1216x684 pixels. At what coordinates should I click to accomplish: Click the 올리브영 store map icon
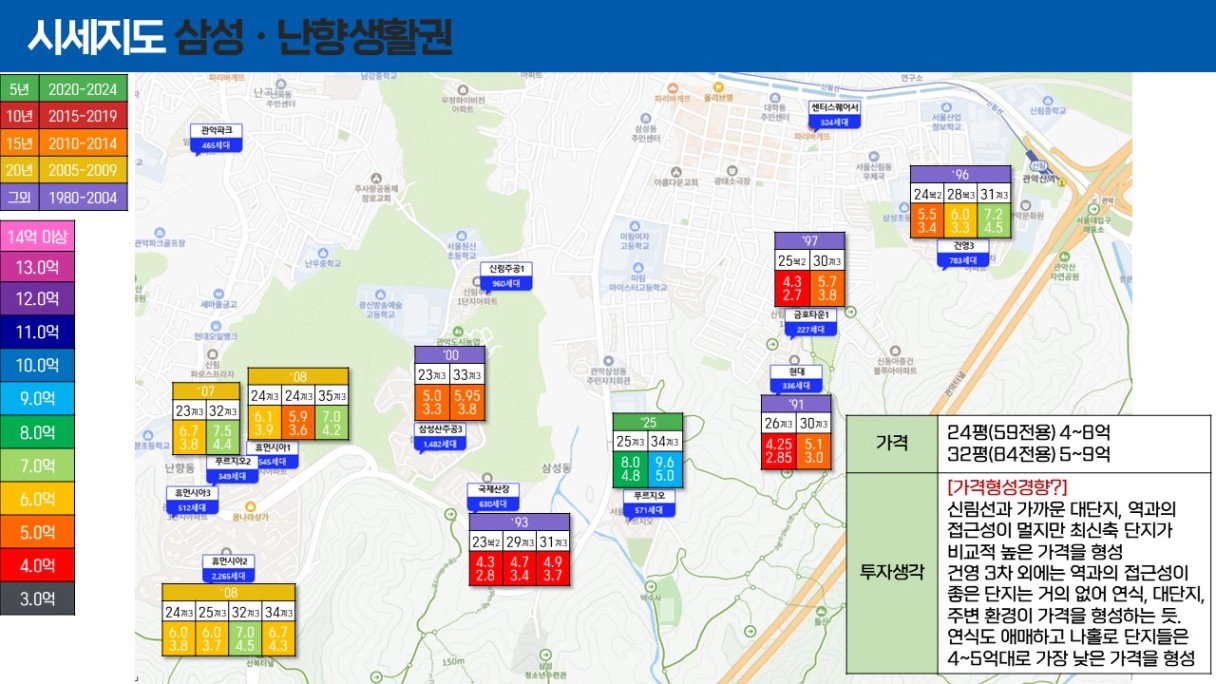pyautogui.click(x=718, y=86)
